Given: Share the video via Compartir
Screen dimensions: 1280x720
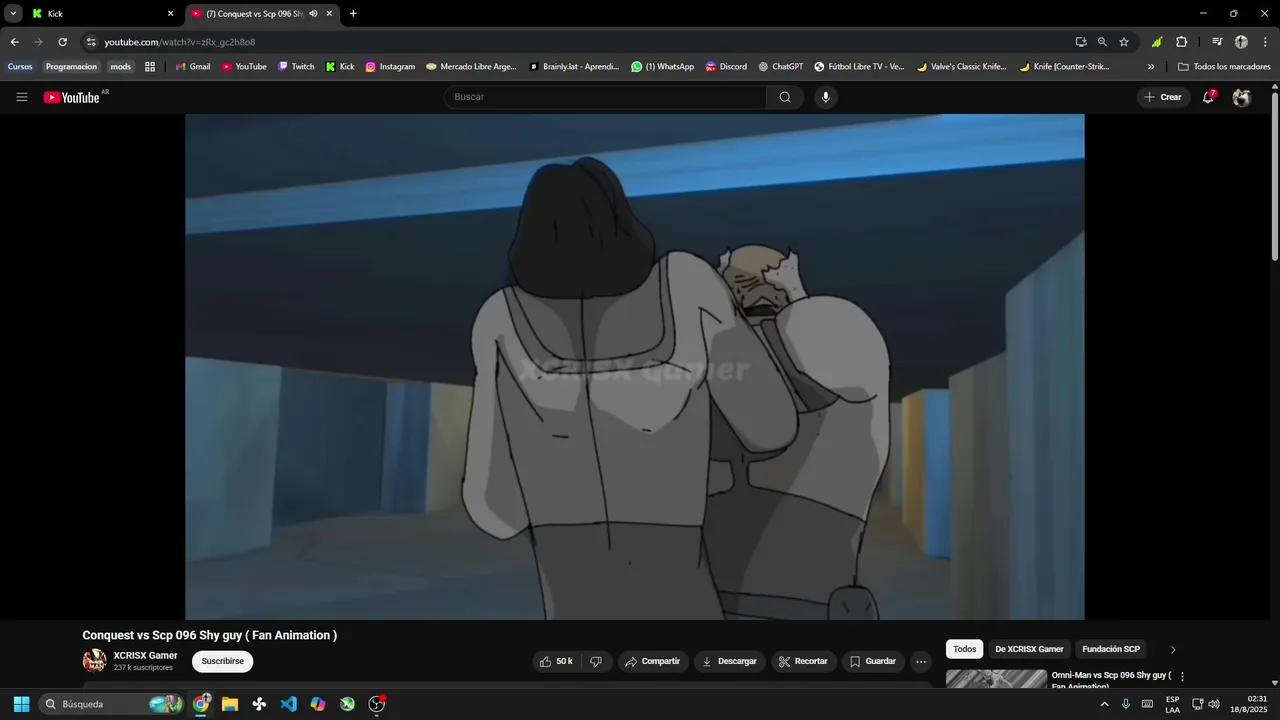Looking at the screenshot, I should [652, 661].
